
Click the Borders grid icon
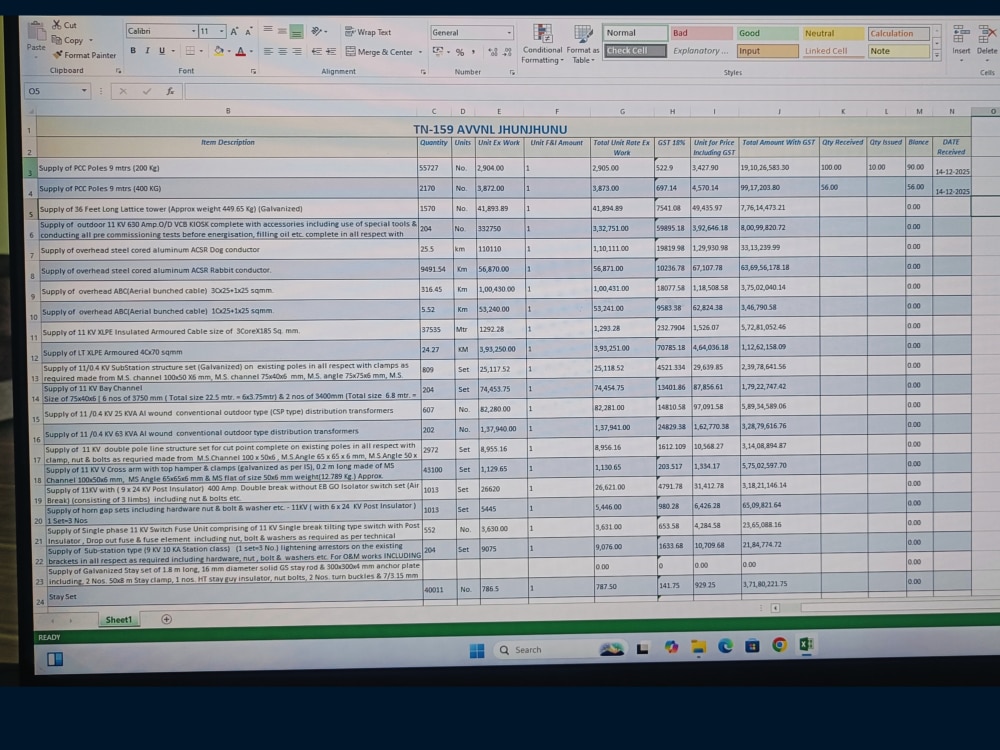click(x=190, y=50)
